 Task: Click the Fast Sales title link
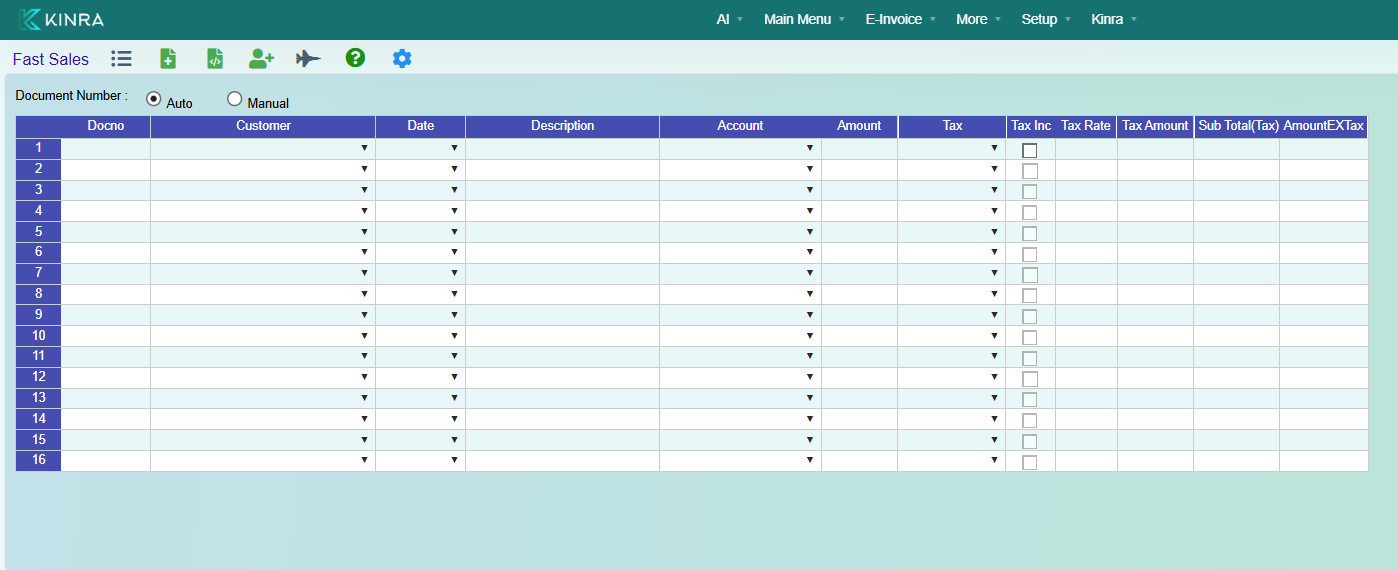pyautogui.click(x=51, y=59)
